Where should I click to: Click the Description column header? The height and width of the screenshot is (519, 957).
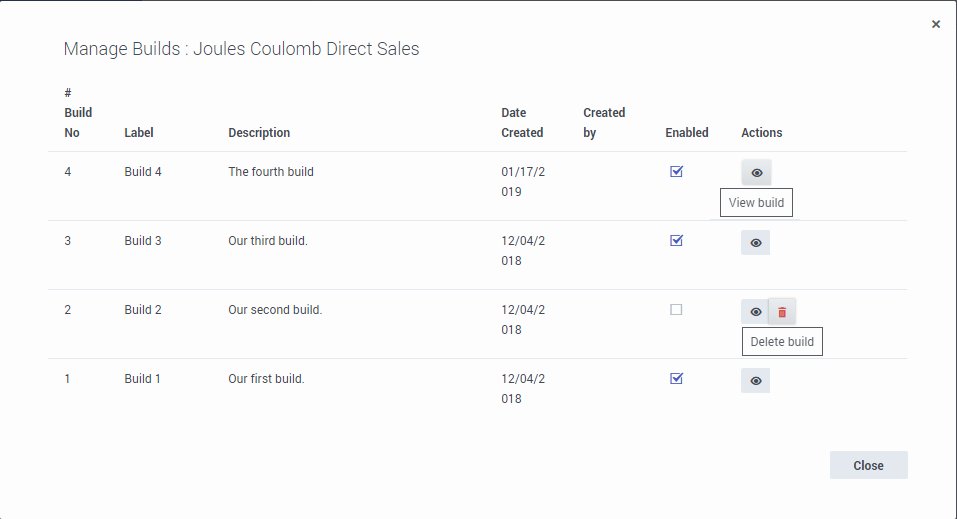(x=259, y=133)
